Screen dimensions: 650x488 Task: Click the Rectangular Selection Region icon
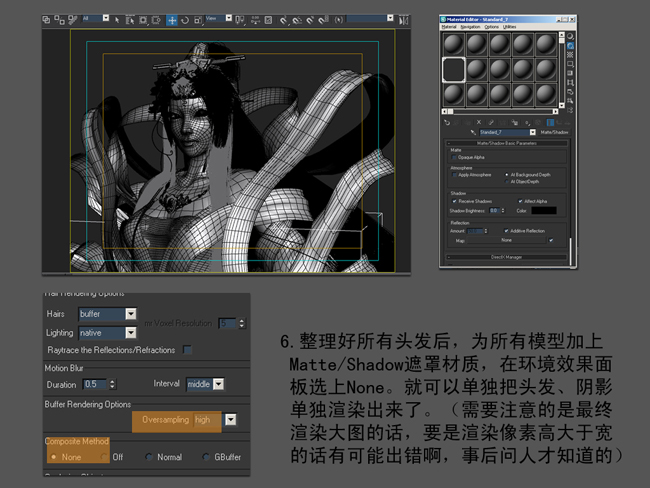143,20
